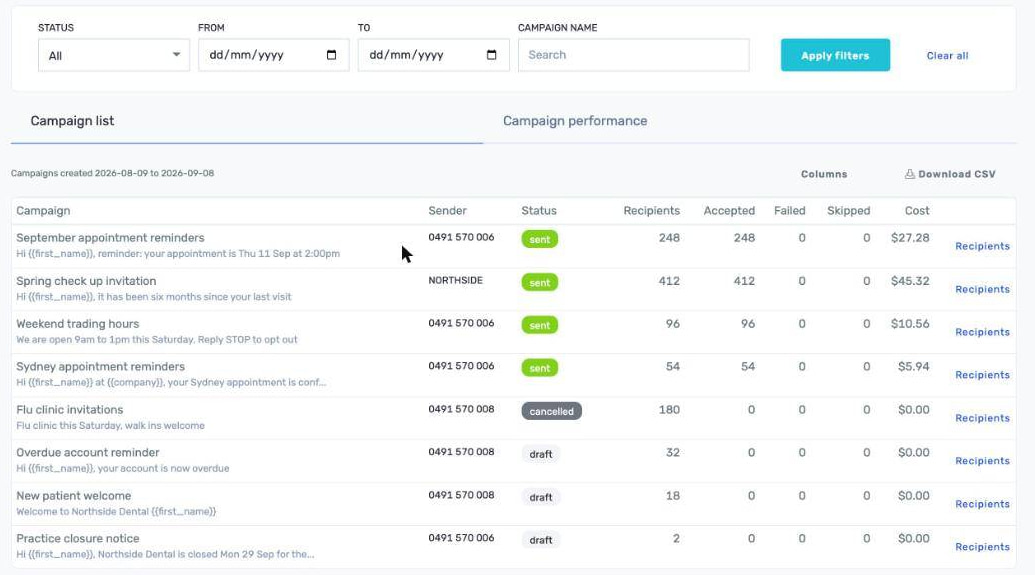The width and height of the screenshot is (1035, 575).
Task: Select the Sydney appointment reminders campaign name
Action: click(100, 366)
